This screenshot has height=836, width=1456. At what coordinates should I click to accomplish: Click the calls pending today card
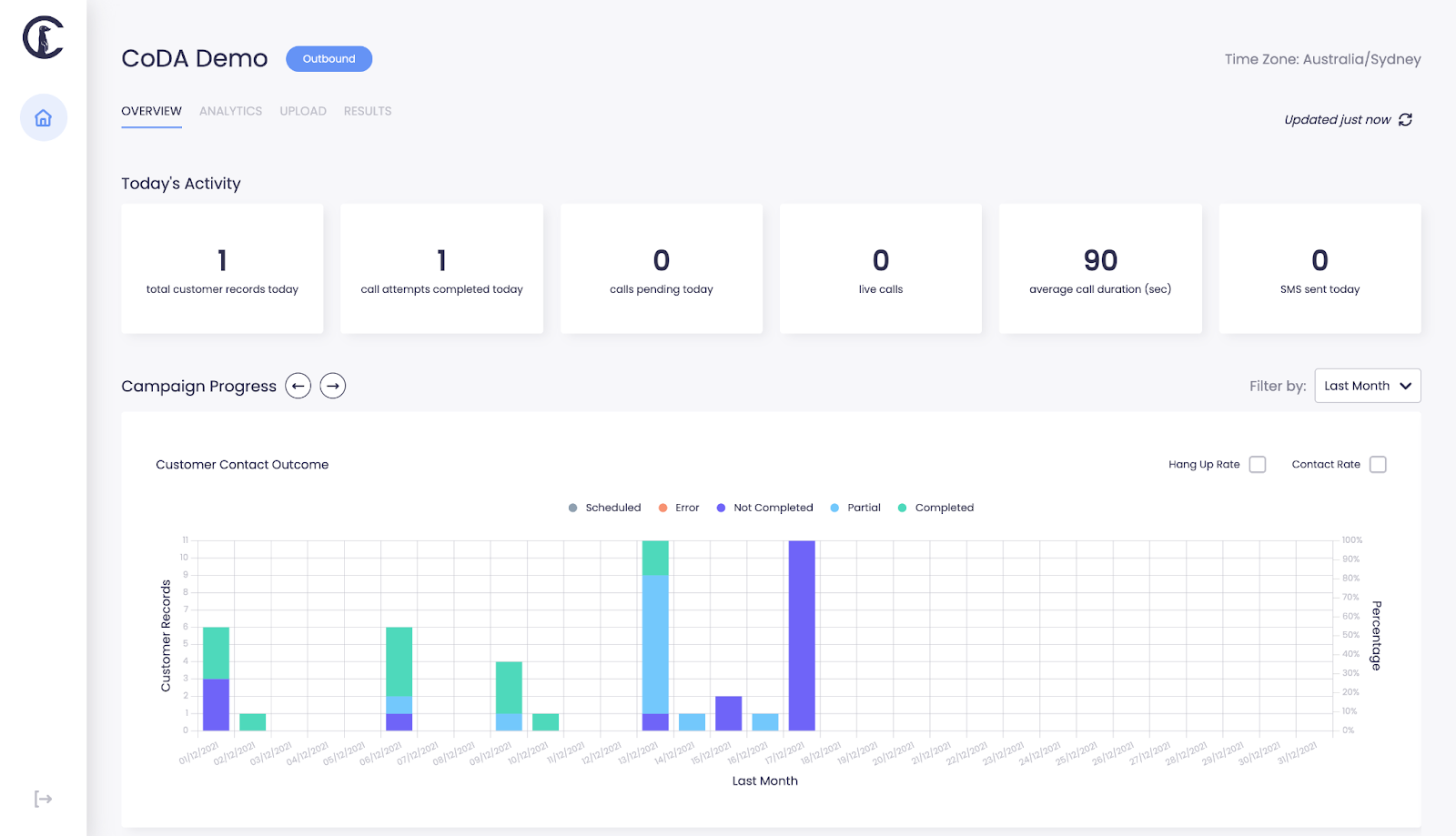pyautogui.click(x=662, y=268)
